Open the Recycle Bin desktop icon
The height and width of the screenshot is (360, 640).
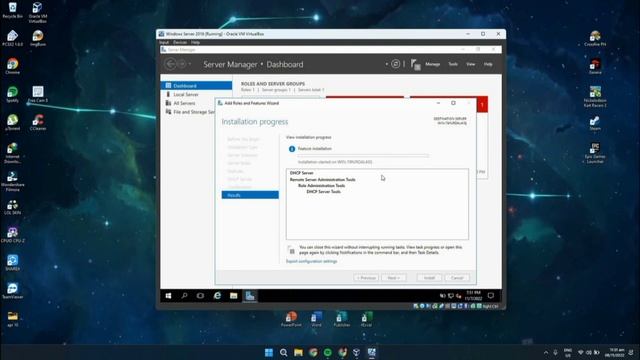click(12, 11)
